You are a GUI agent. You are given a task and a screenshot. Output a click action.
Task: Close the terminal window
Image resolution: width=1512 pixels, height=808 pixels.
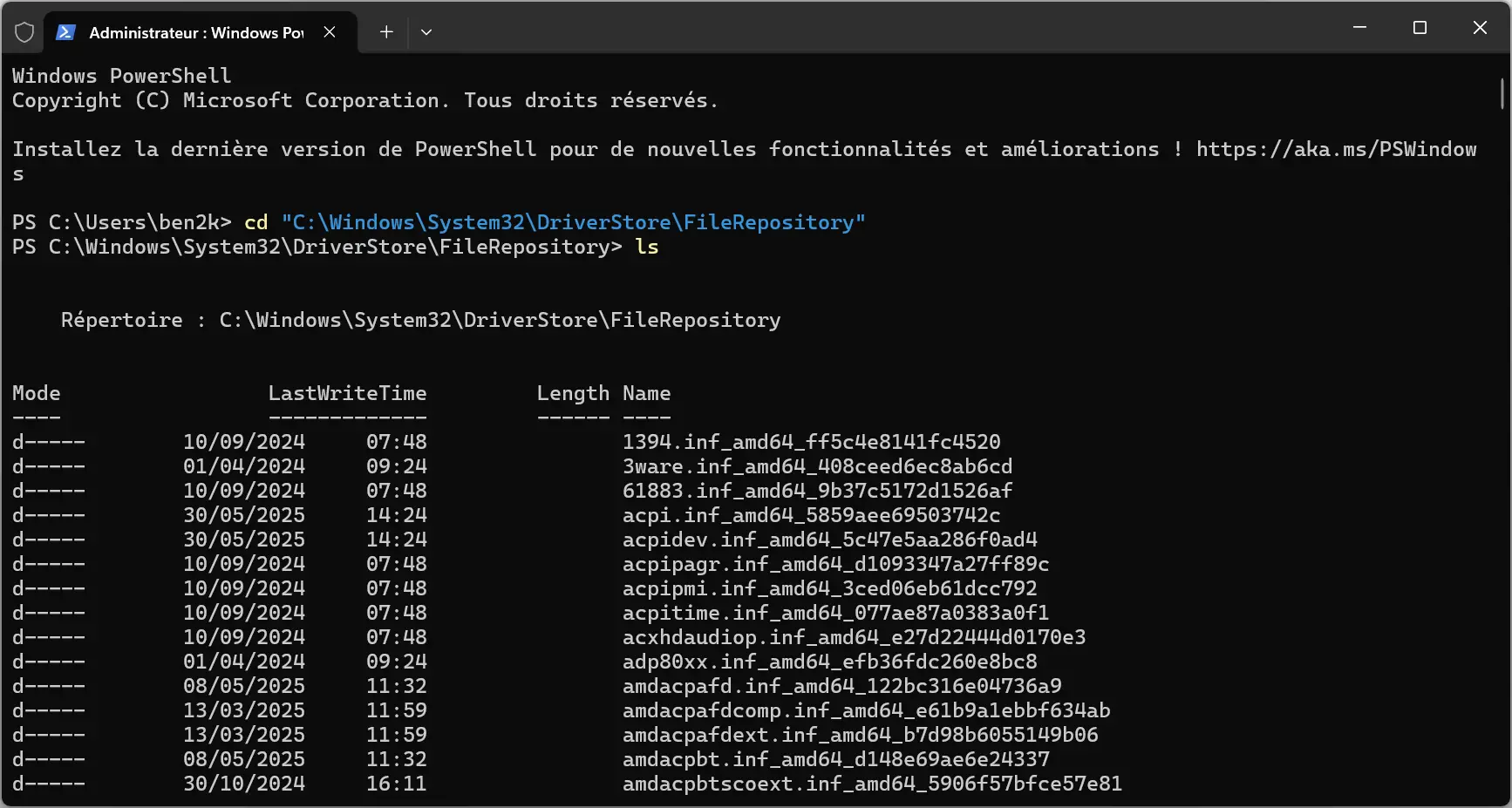click(1480, 28)
